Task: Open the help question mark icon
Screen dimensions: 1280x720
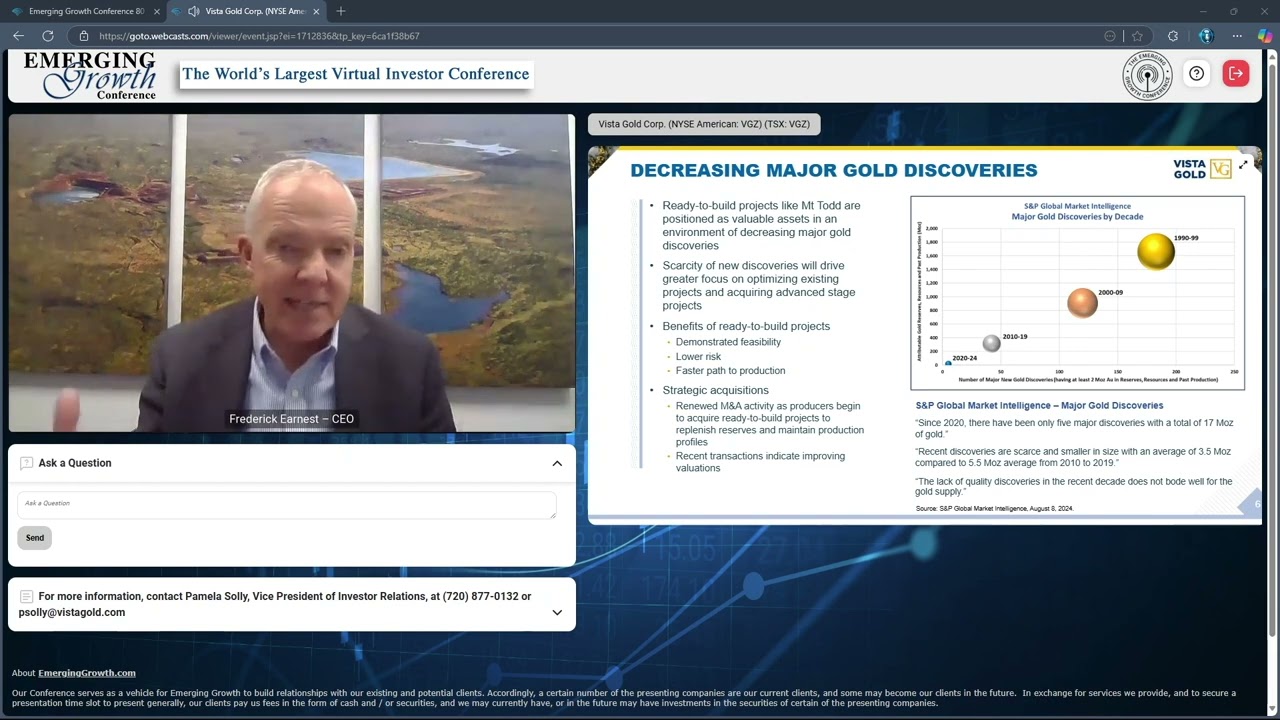Action: [x=1196, y=74]
